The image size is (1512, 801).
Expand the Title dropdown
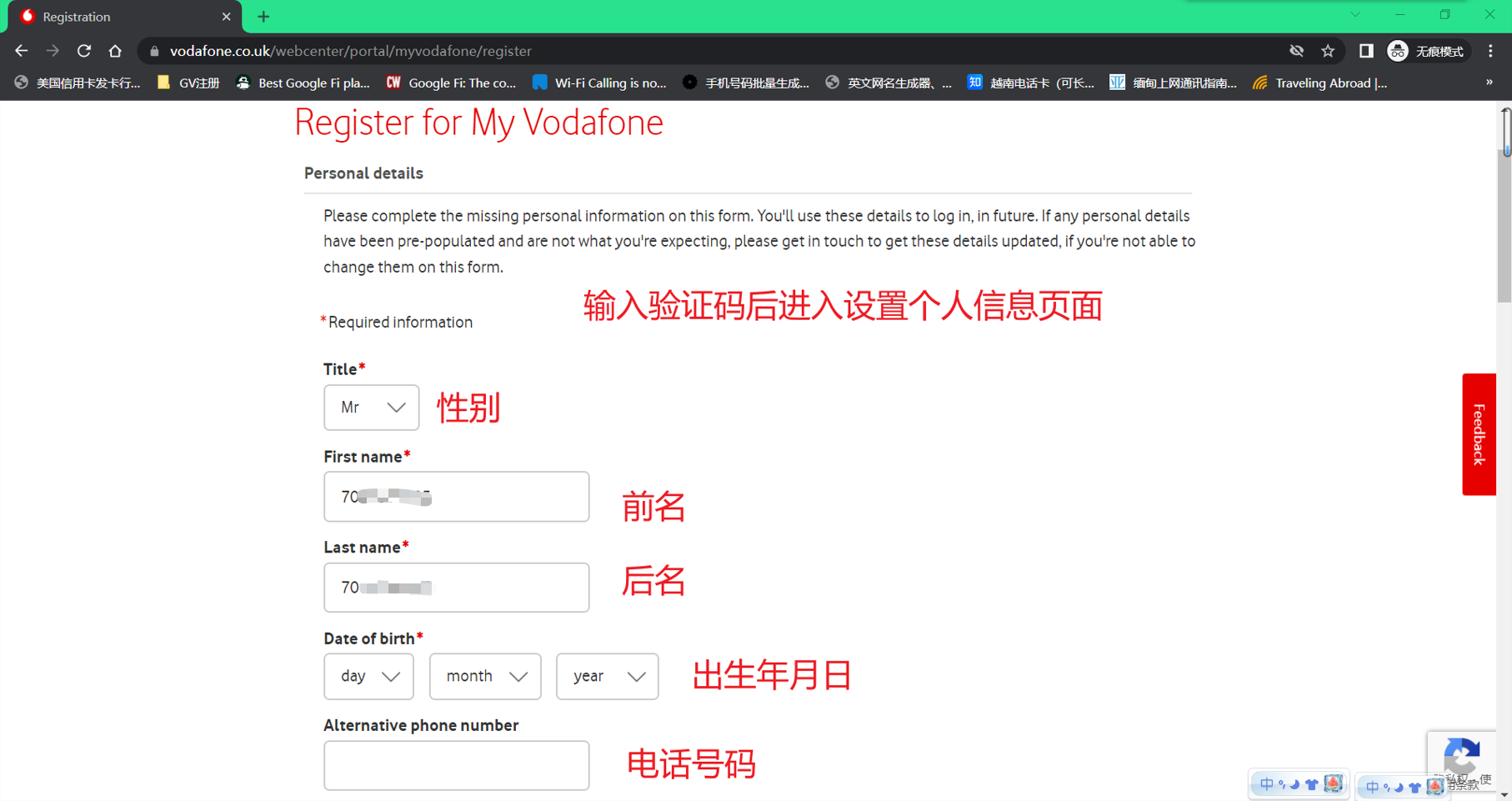(x=371, y=408)
